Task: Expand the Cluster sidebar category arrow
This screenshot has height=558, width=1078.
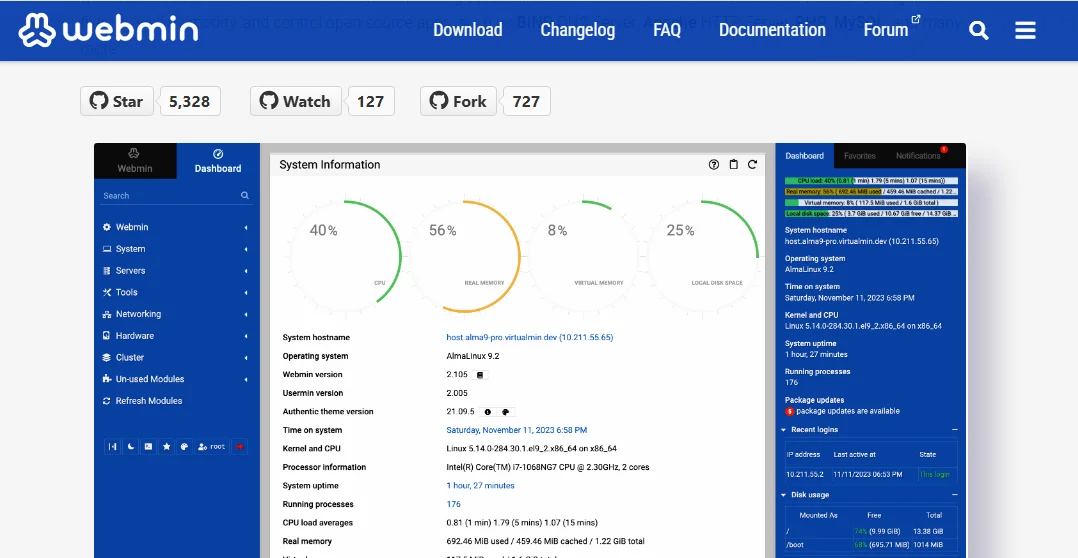Action: pyautogui.click(x=245, y=357)
